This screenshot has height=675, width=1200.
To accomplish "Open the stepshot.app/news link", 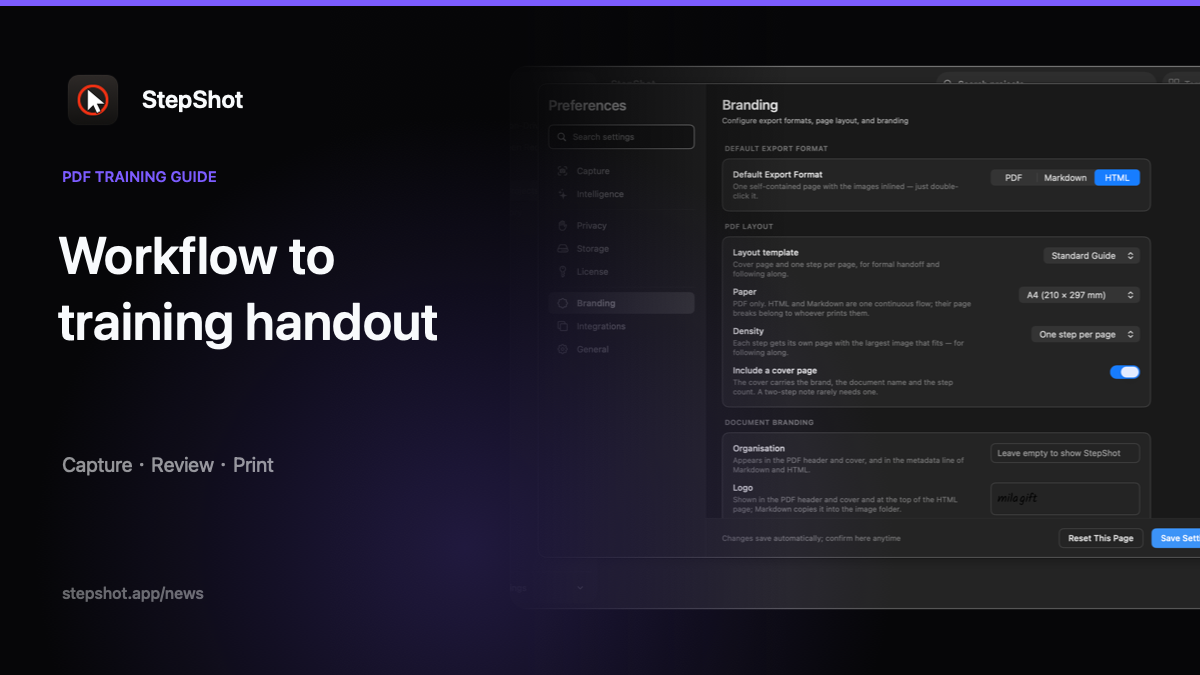I will [x=133, y=593].
